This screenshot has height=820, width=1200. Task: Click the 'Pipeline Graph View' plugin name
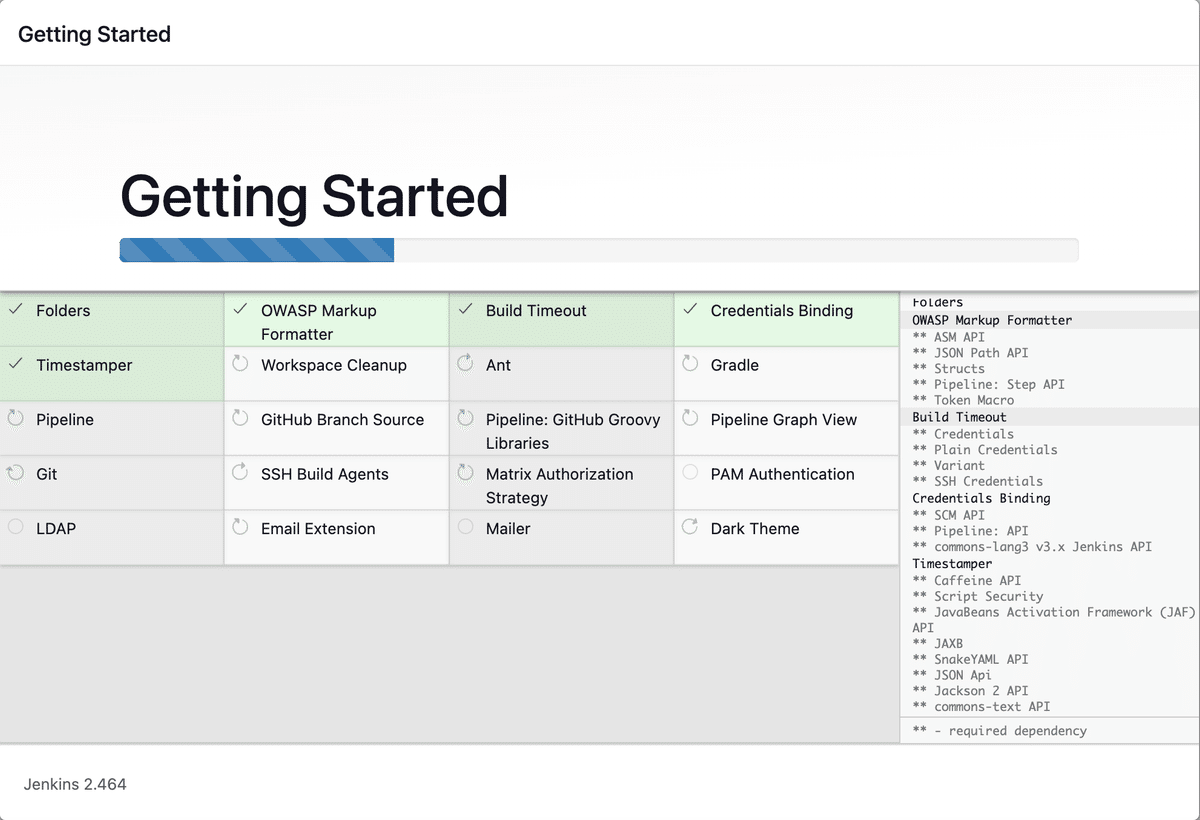tap(784, 420)
